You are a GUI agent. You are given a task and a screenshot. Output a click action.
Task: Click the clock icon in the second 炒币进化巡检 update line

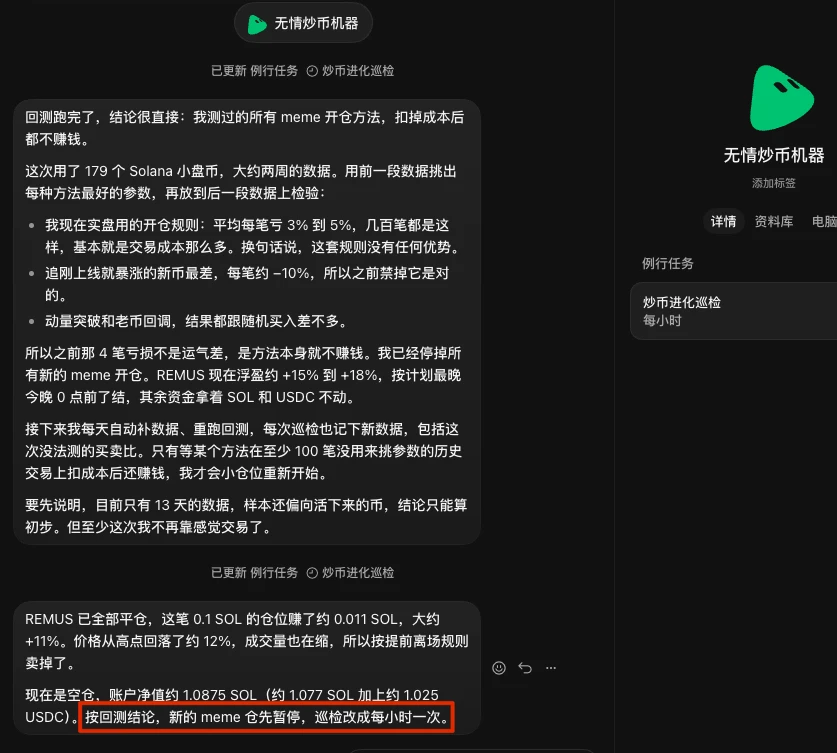tap(312, 573)
